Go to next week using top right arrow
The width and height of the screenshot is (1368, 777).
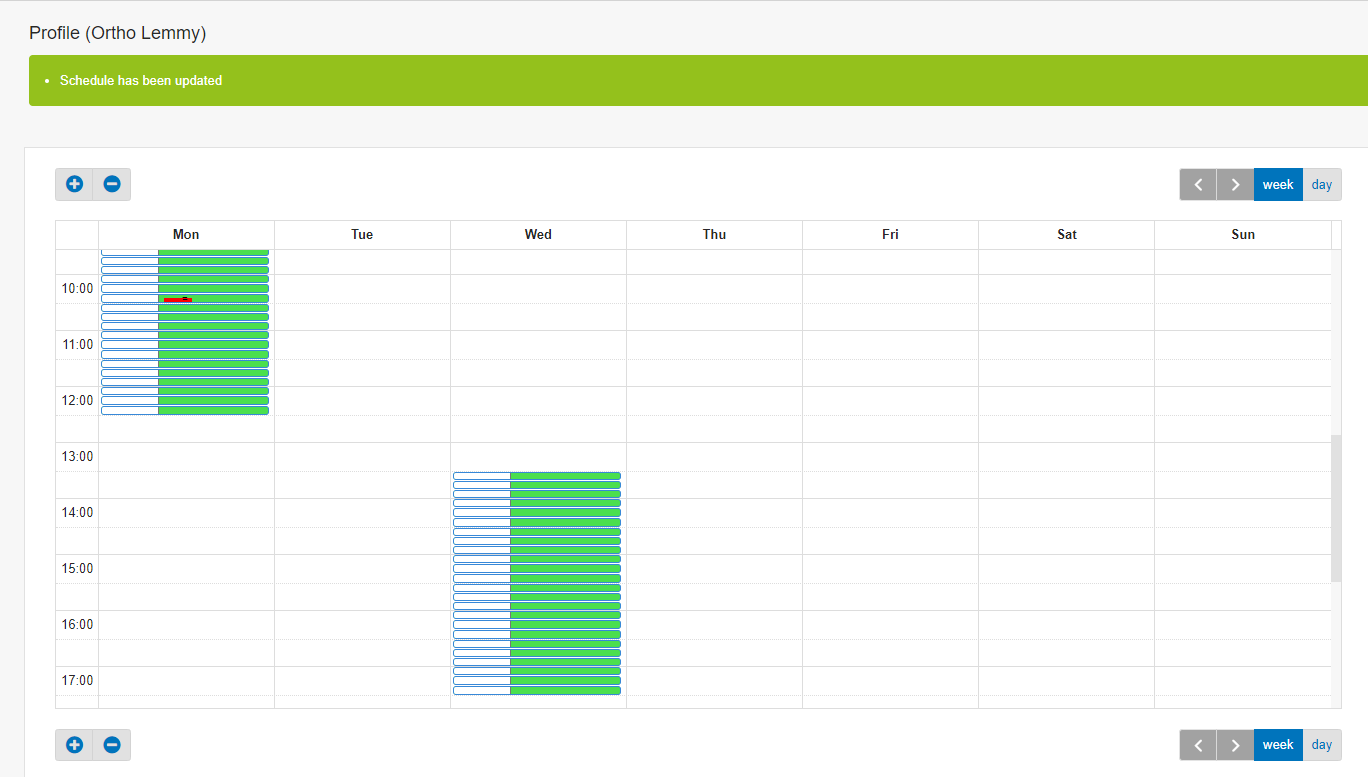point(1235,185)
